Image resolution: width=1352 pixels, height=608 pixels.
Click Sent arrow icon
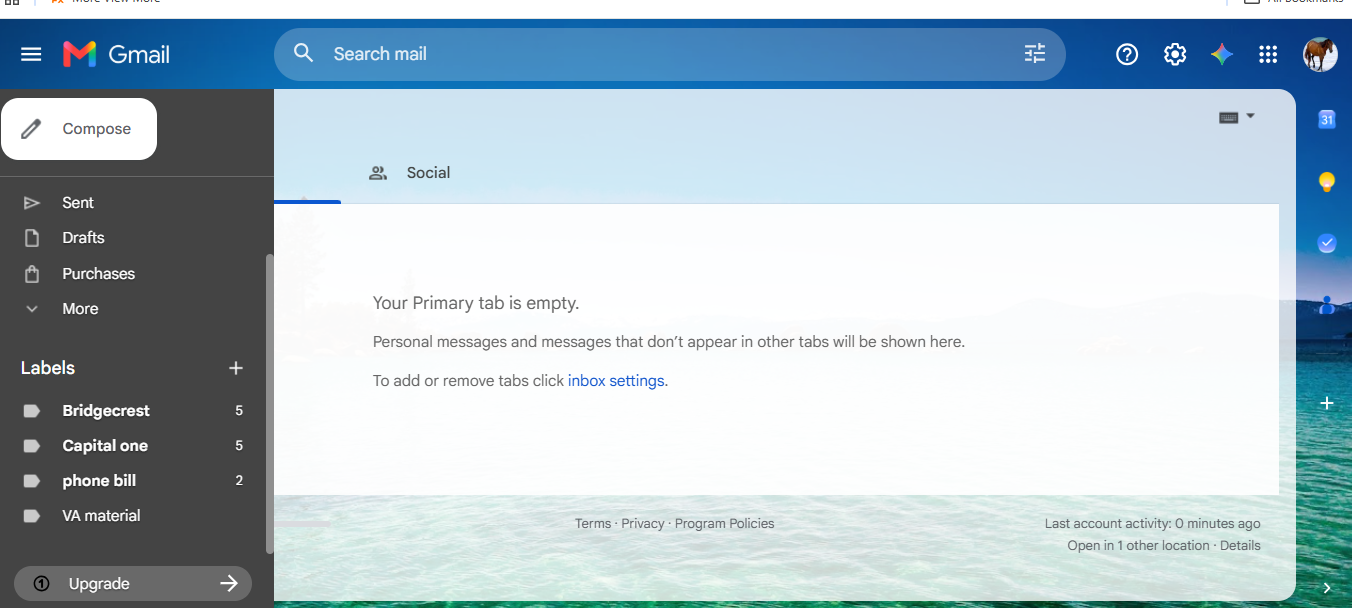coord(32,203)
